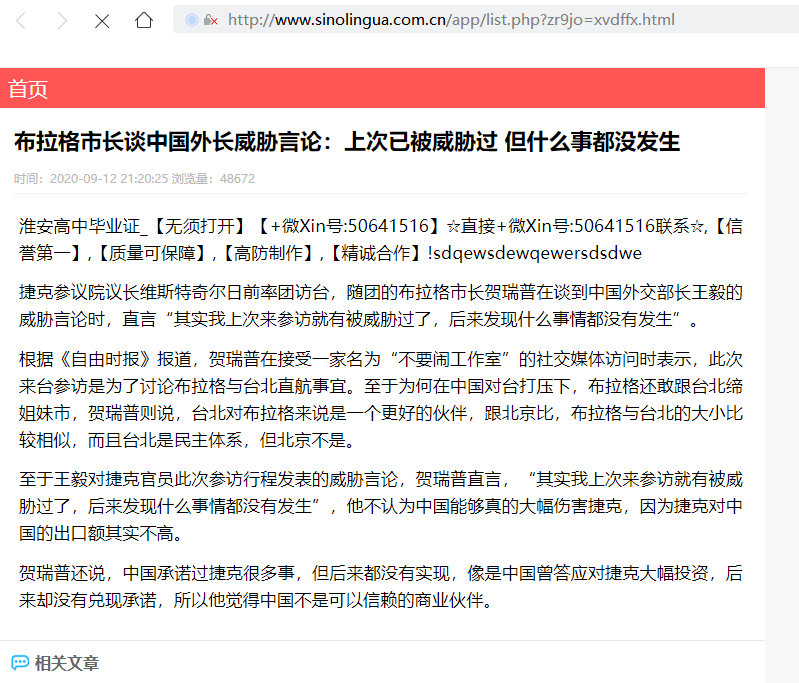
Task: Click the 相关文章 section heading
Action: pyautogui.click(x=67, y=663)
